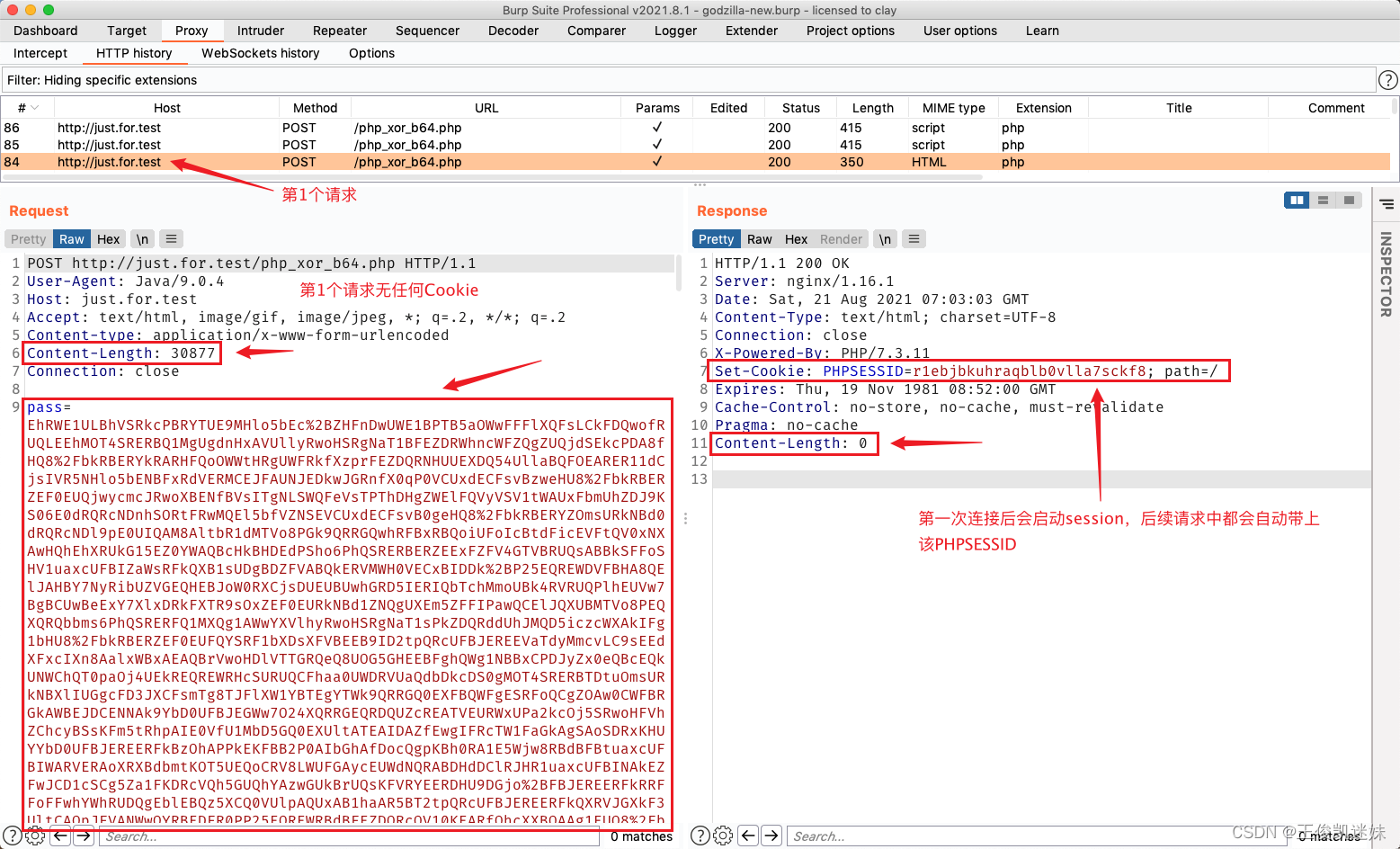Screen dimensions: 1400x849
Task: Open the Intruder tab
Action: point(261,31)
